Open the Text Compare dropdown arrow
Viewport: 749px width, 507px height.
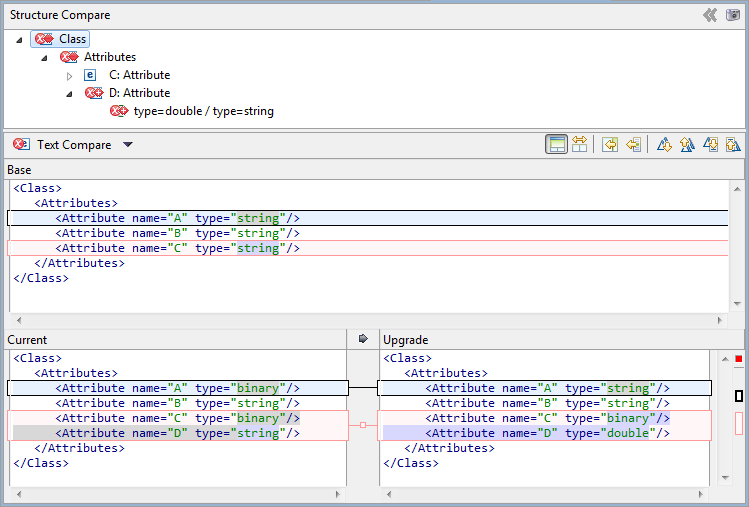point(127,145)
